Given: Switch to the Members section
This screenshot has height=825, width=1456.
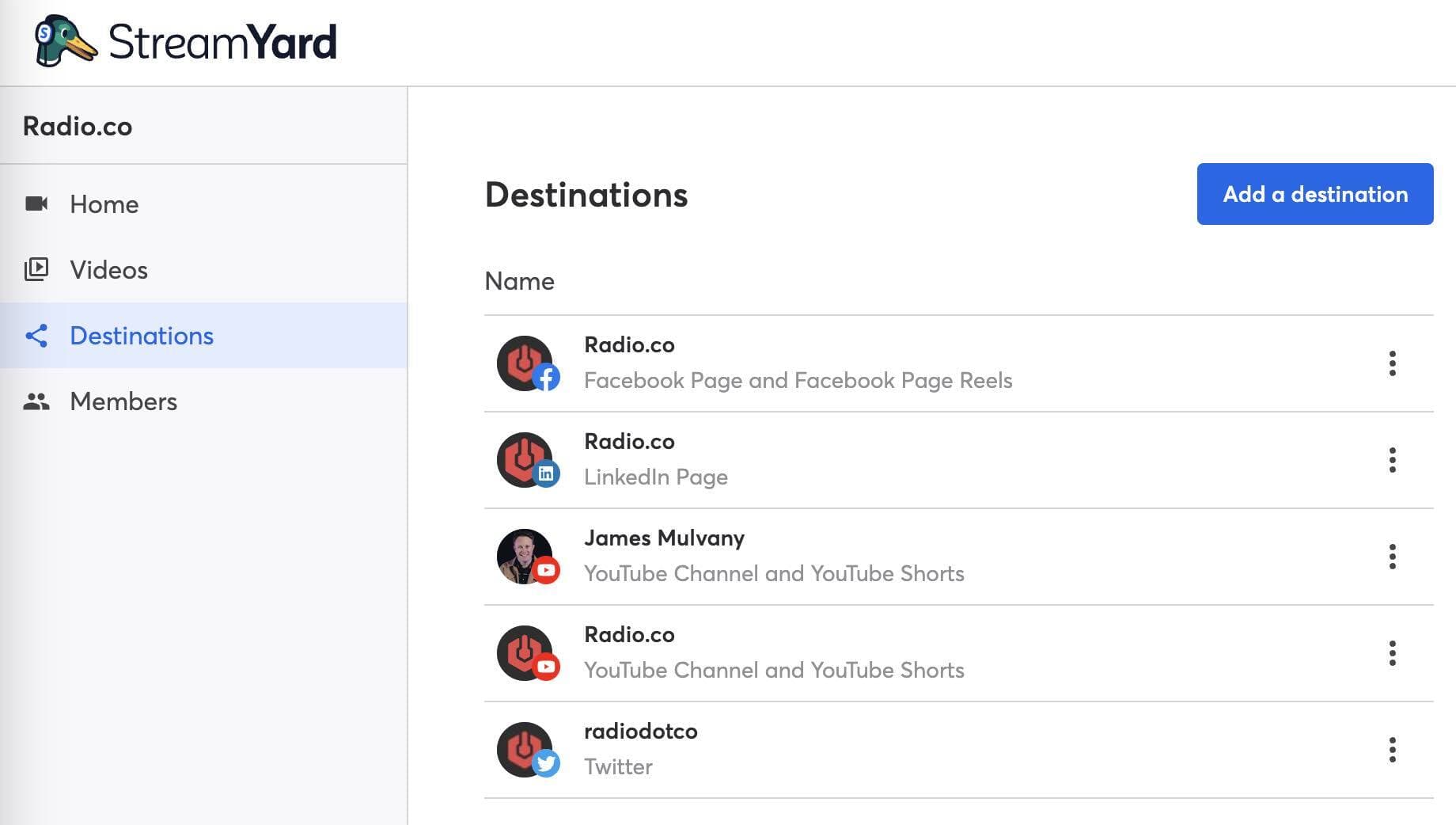Looking at the screenshot, I should (123, 401).
